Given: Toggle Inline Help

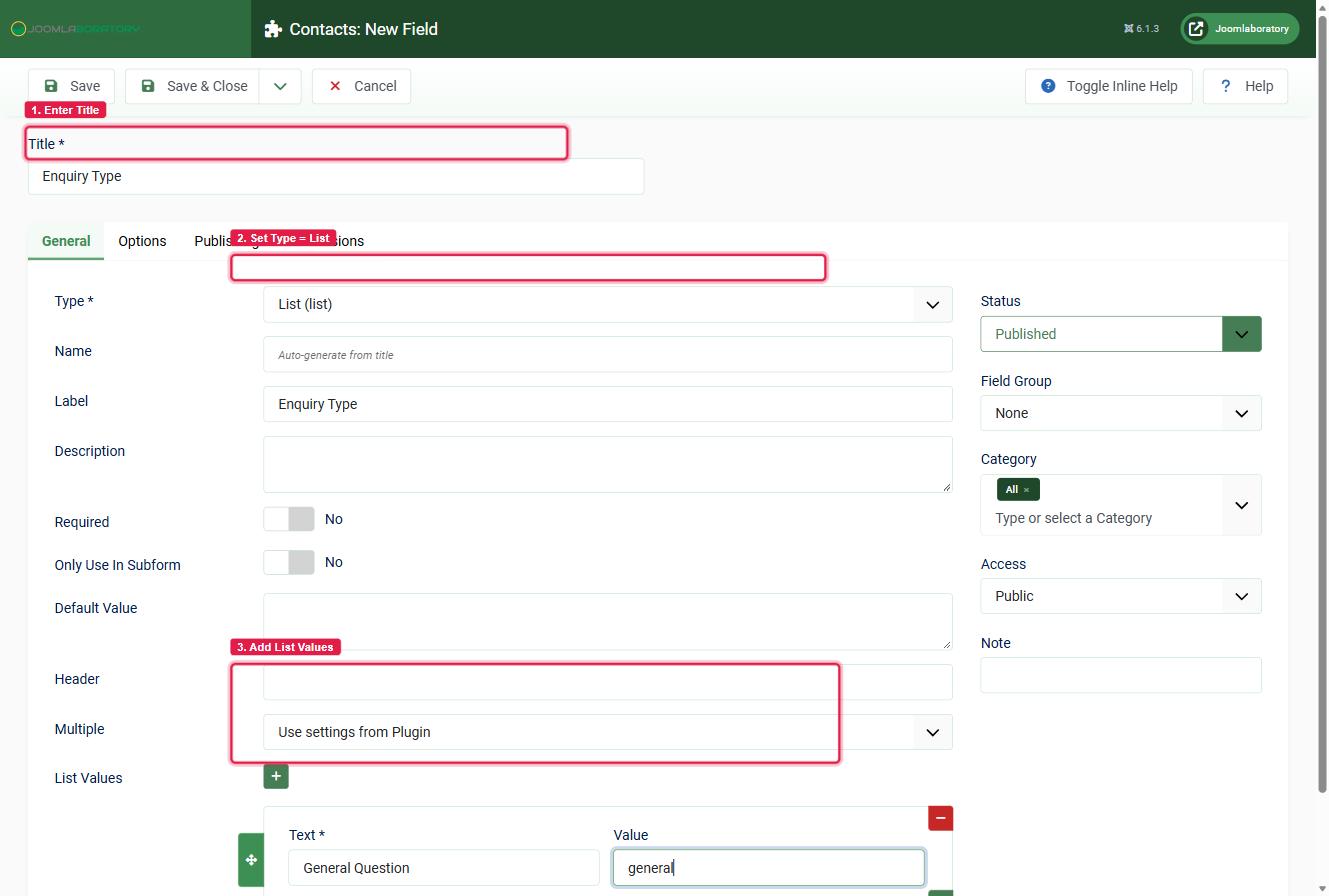Looking at the screenshot, I should tap(1108, 86).
